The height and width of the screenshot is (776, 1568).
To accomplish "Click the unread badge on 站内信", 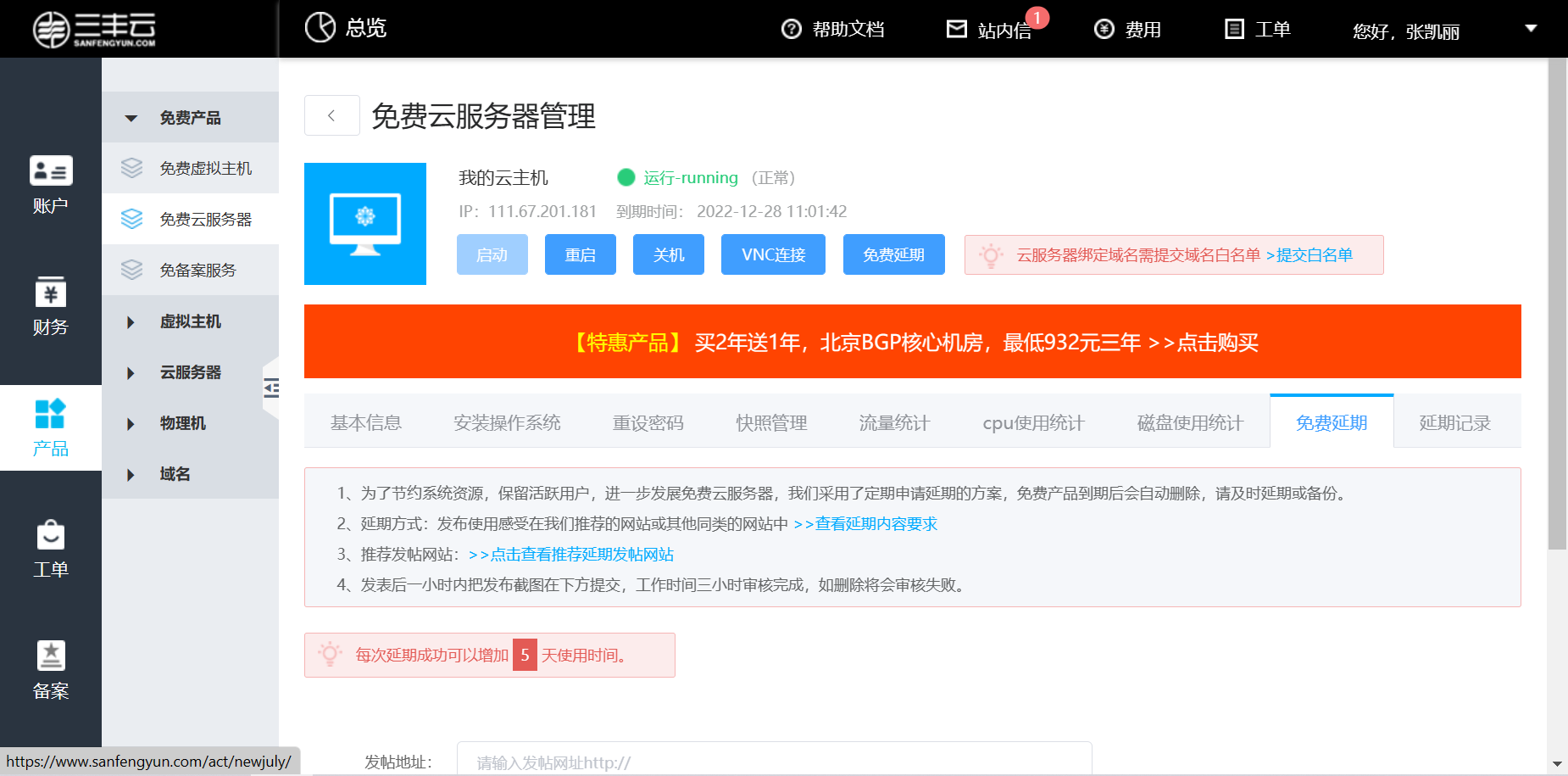I will point(1037,18).
